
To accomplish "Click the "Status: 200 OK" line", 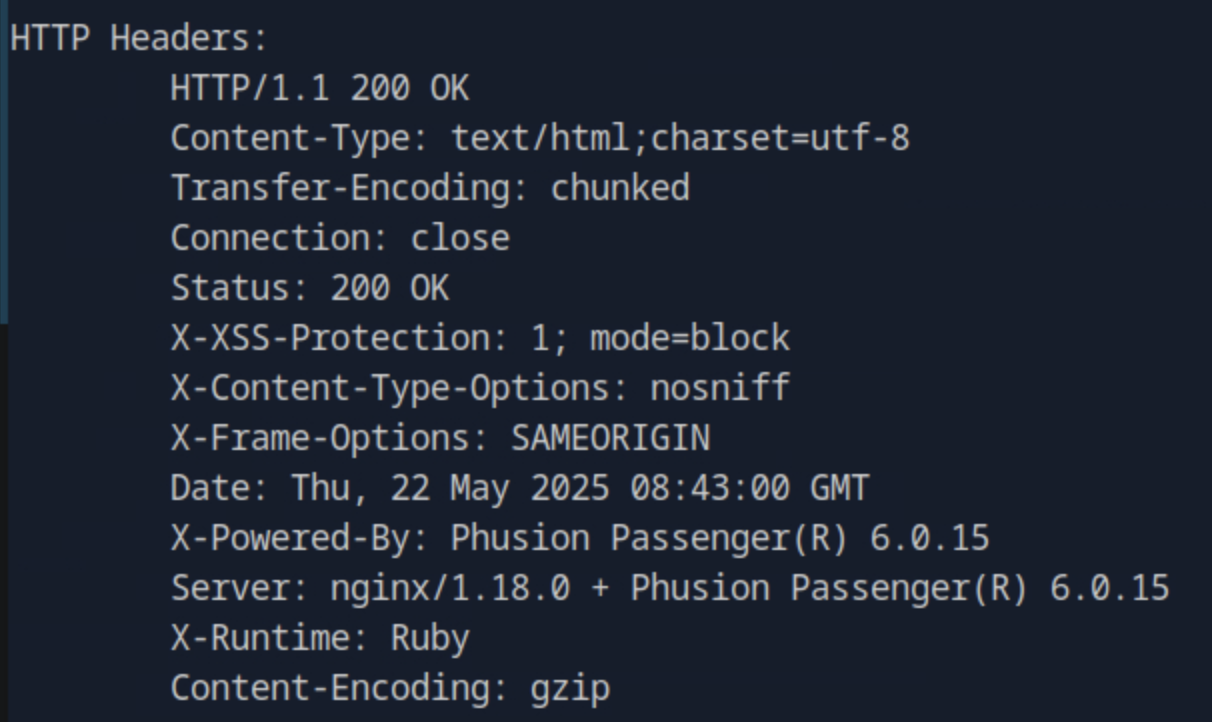I will [x=310, y=288].
